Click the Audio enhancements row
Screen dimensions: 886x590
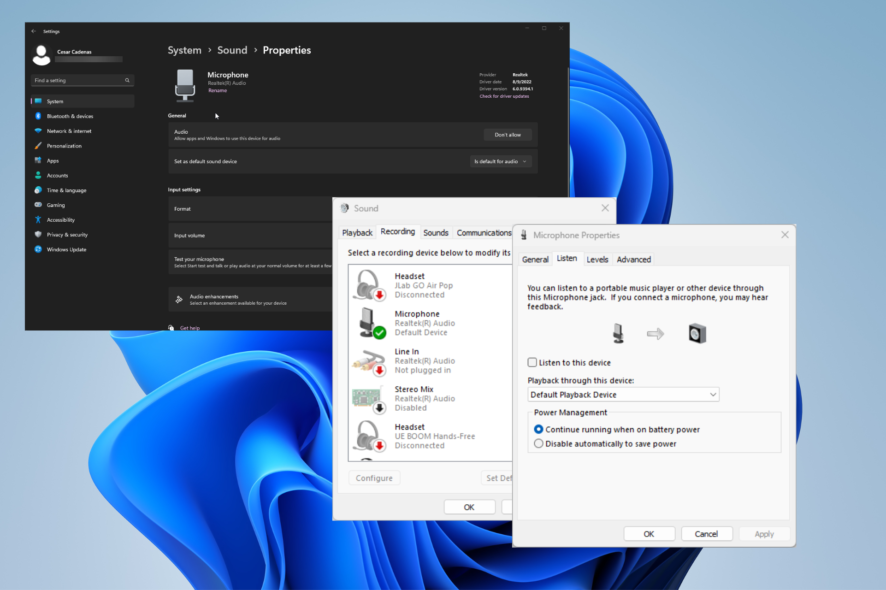pyautogui.click(x=250, y=300)
